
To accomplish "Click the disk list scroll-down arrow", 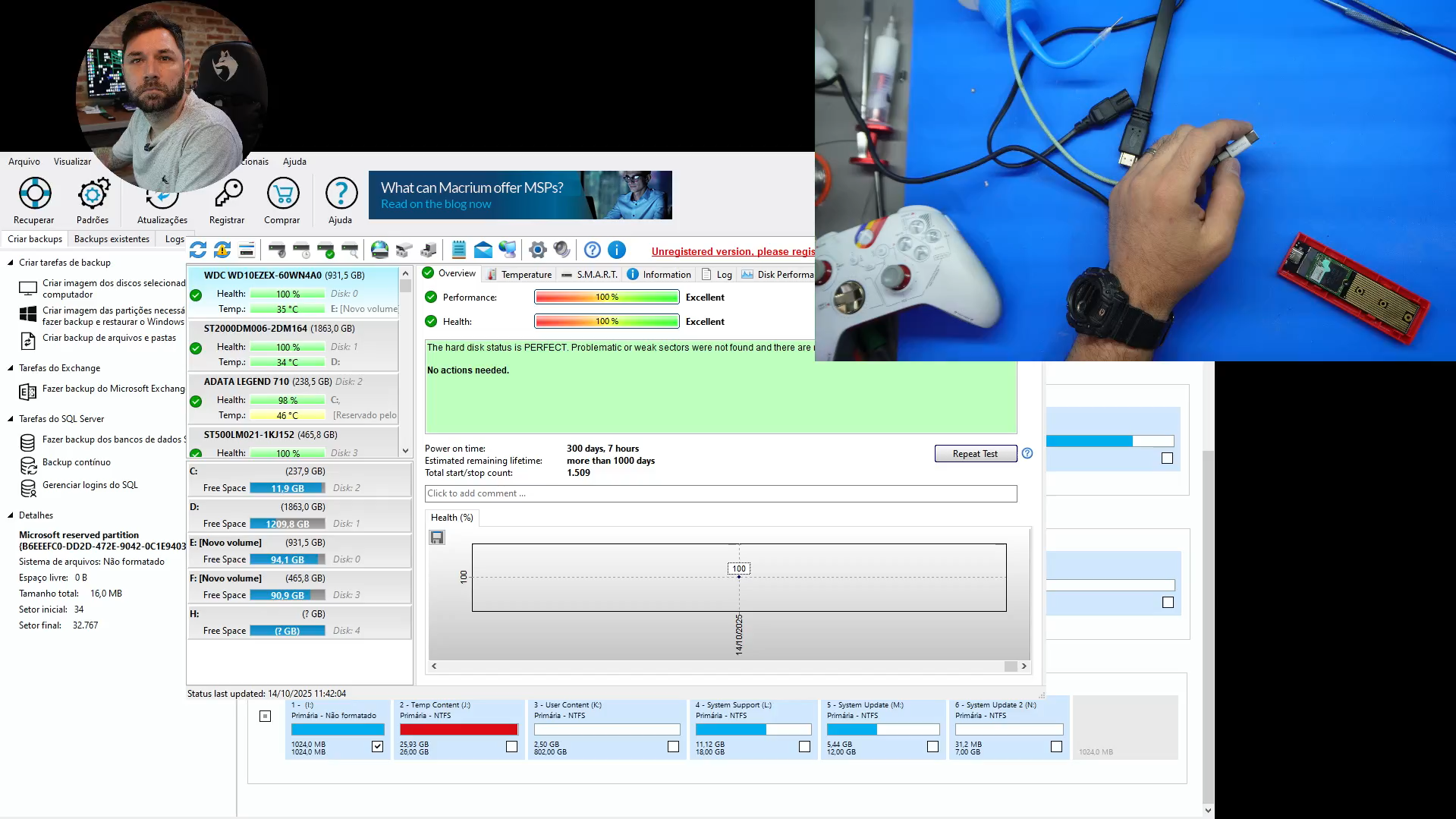I will [x=405, y=451].
